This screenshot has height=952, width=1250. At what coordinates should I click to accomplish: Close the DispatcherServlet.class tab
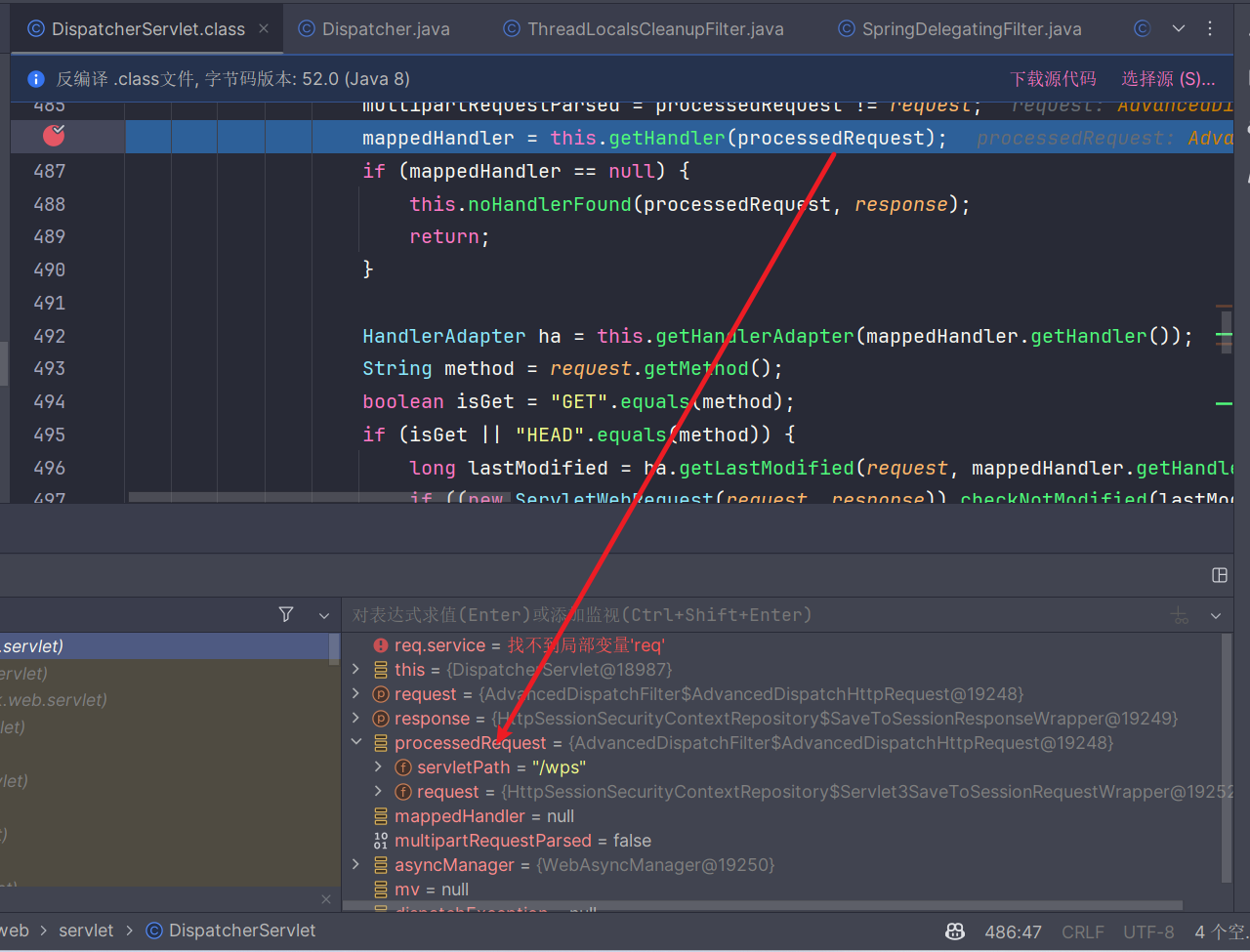pyautogui.click(x=264, y=29)
